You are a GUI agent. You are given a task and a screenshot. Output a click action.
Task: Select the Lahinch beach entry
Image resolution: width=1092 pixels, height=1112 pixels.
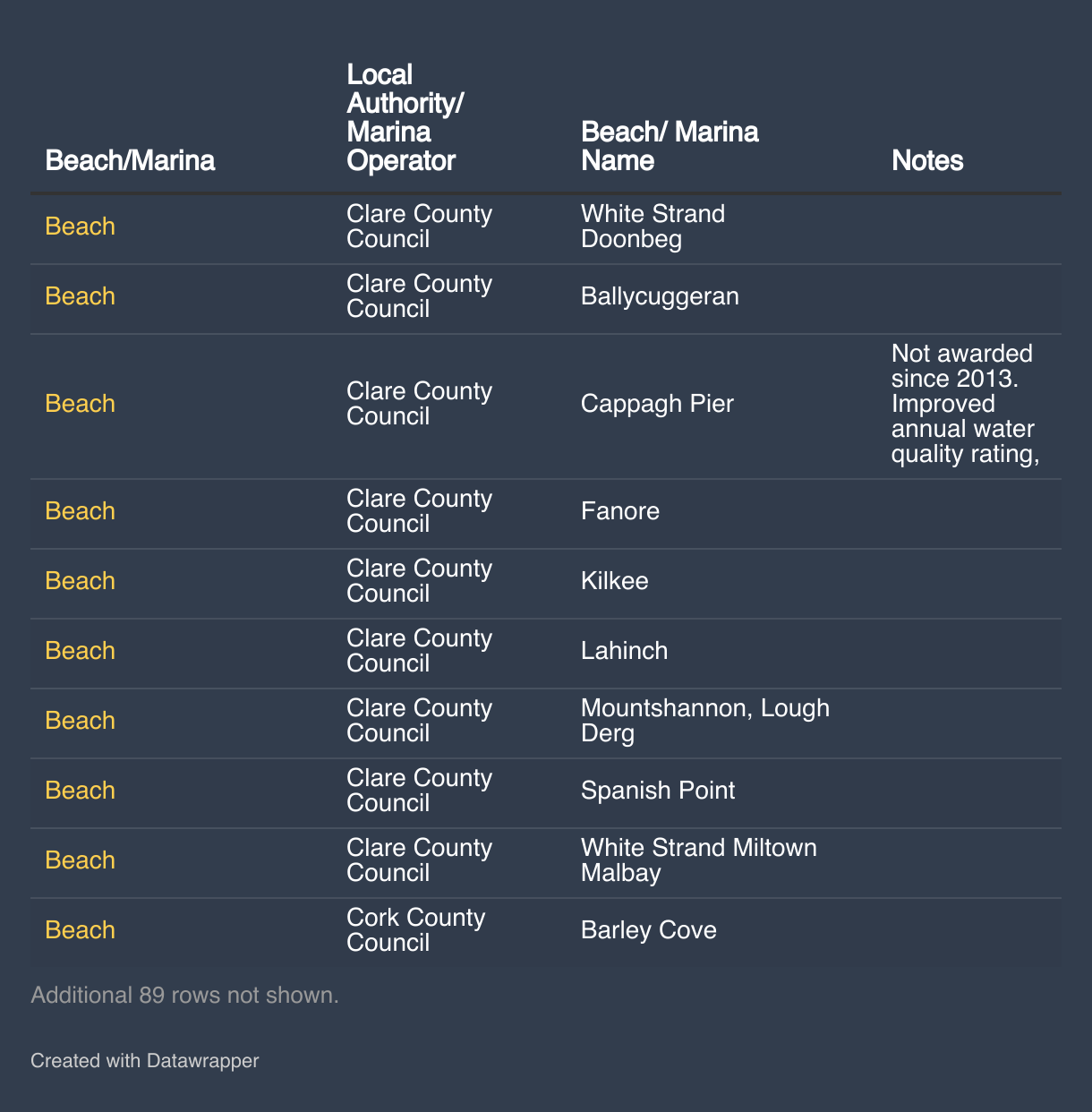[624, 651]
